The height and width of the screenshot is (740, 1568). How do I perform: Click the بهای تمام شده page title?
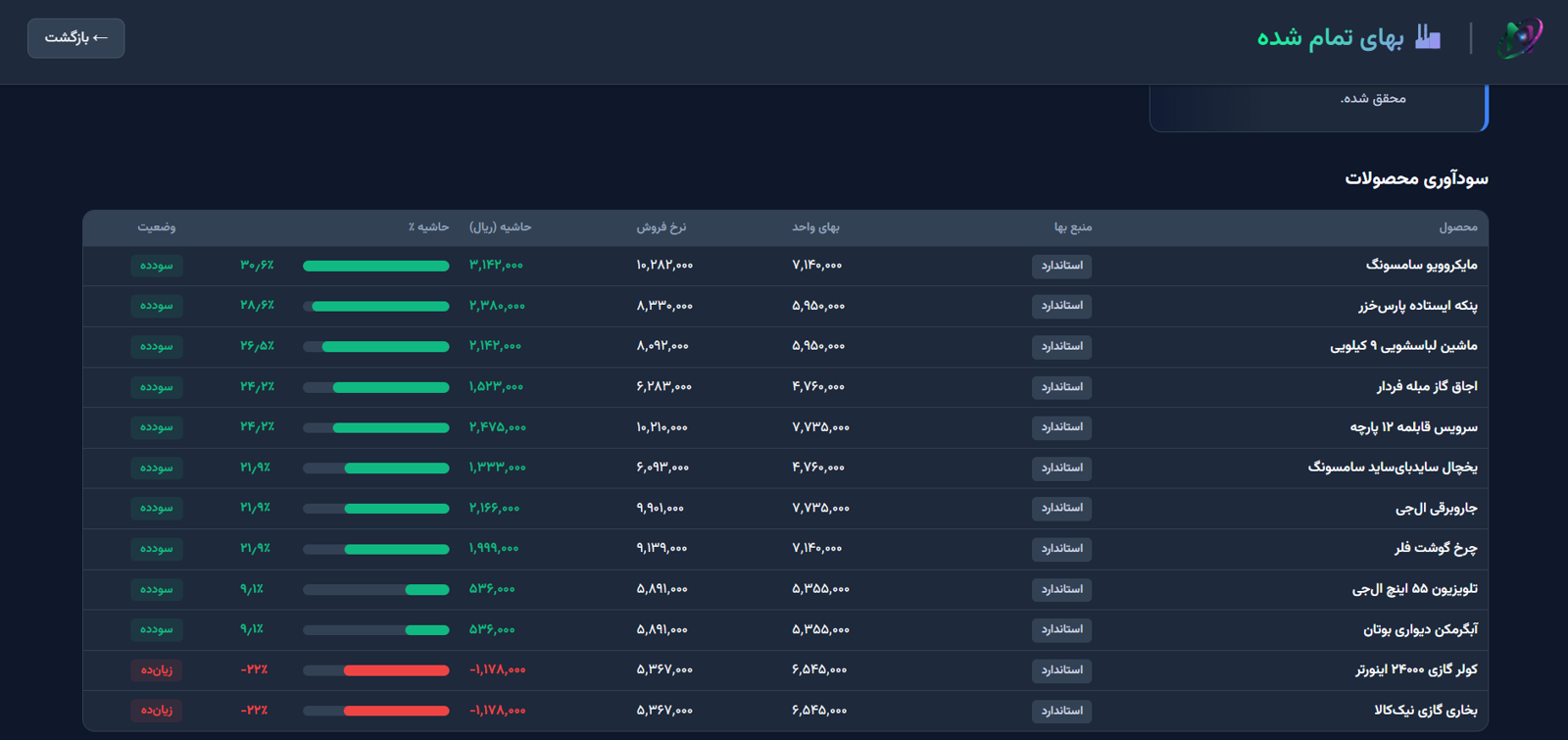point(1331,38)
